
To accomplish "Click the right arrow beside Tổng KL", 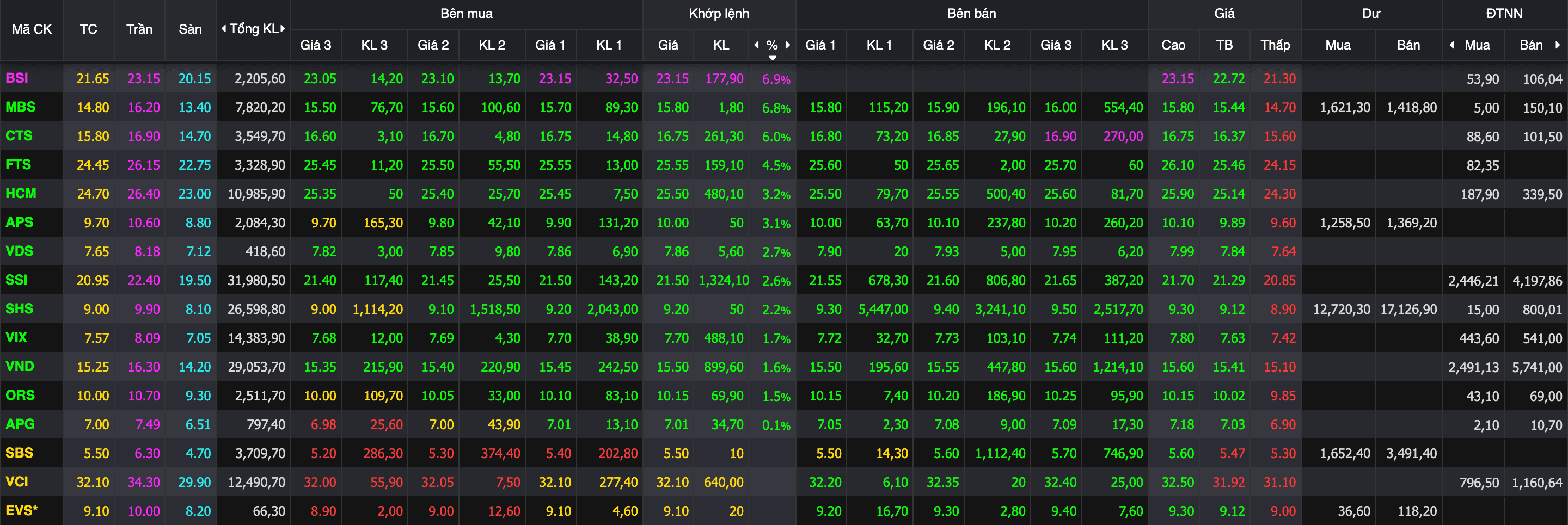I will pos(283,29).
